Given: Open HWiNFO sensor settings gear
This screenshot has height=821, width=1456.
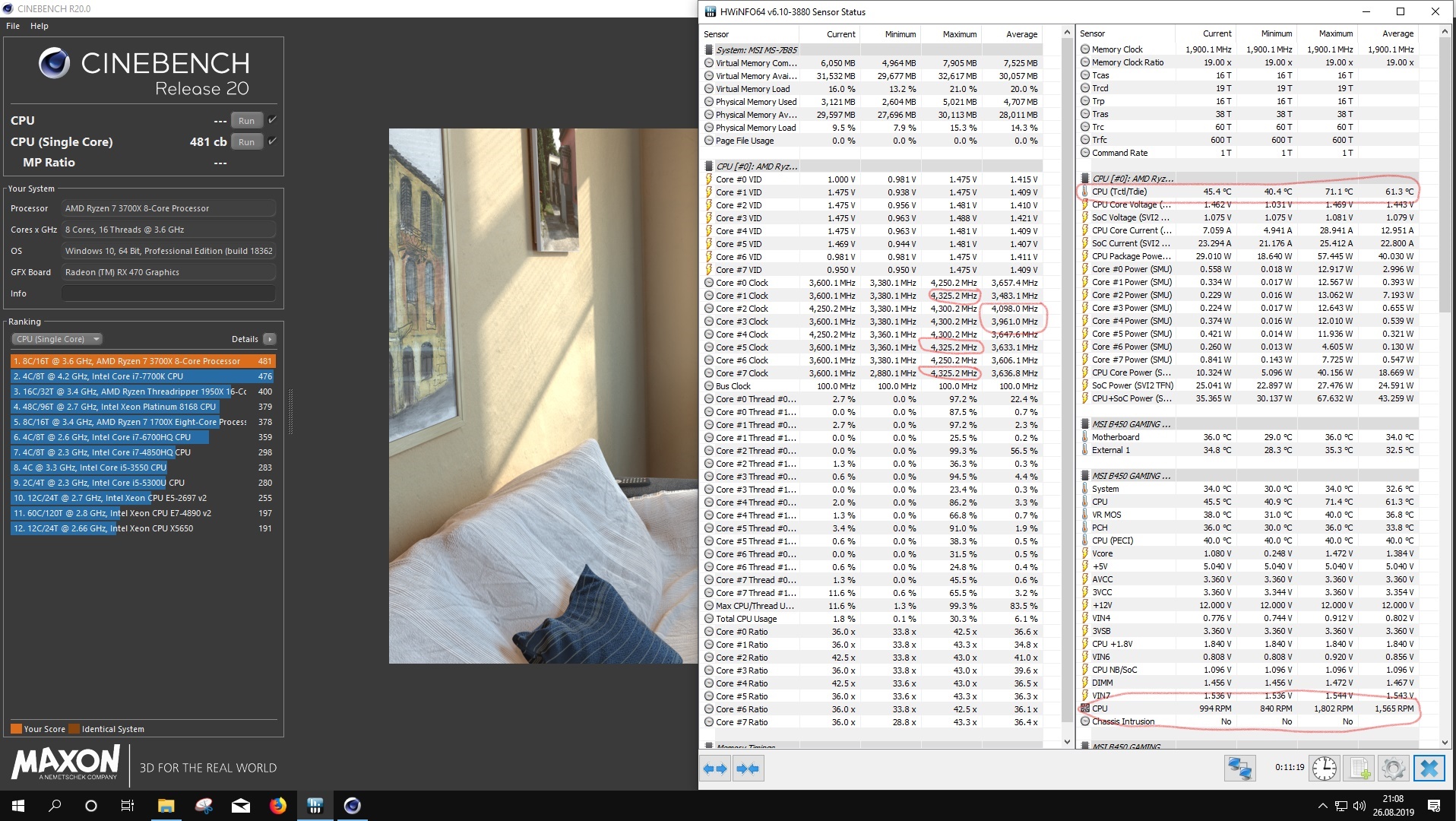Looking at the screenshot, I should (1394, 769).
